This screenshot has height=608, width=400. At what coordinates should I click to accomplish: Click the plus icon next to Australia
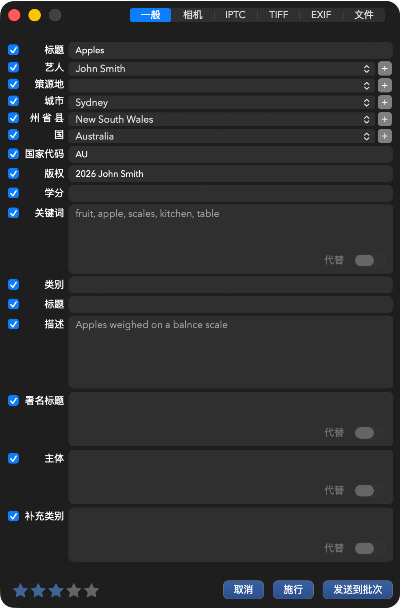[x=384, y=136]
